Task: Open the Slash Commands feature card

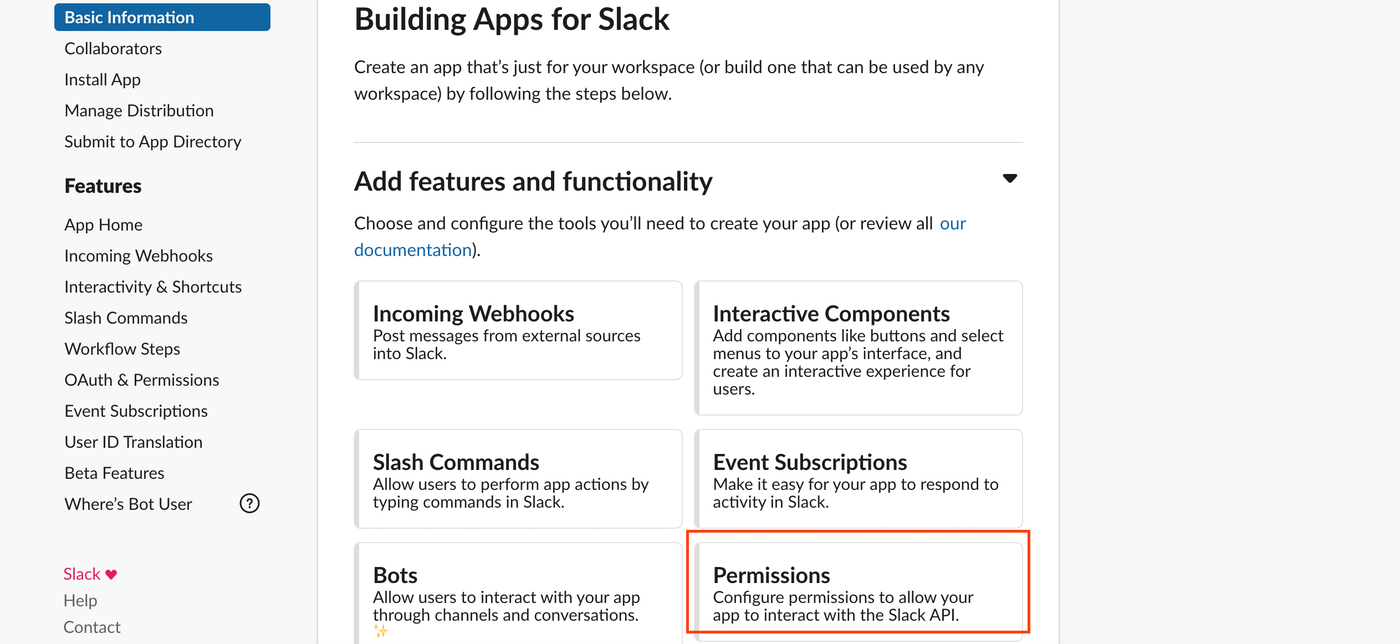Action: (x=518, y=478)
